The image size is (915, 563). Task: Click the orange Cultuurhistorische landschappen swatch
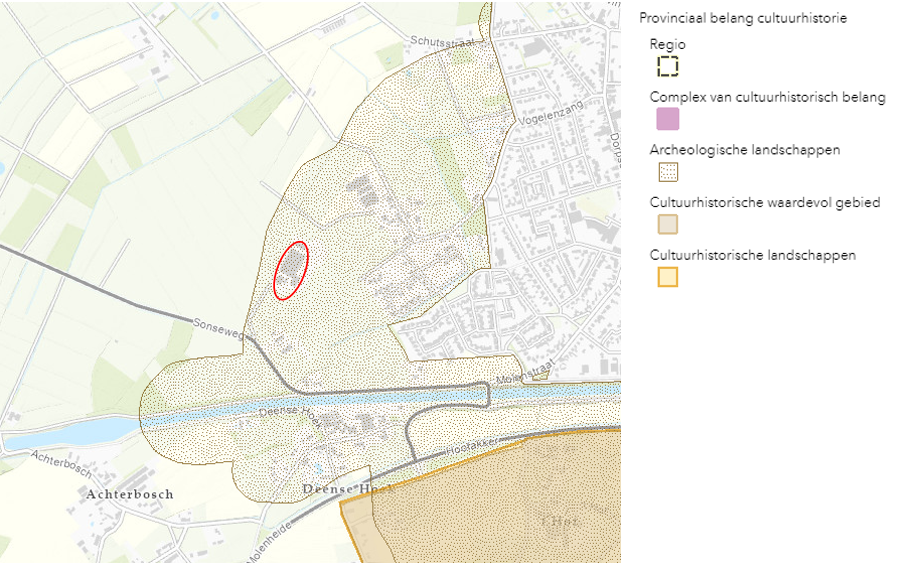[668, 277]
